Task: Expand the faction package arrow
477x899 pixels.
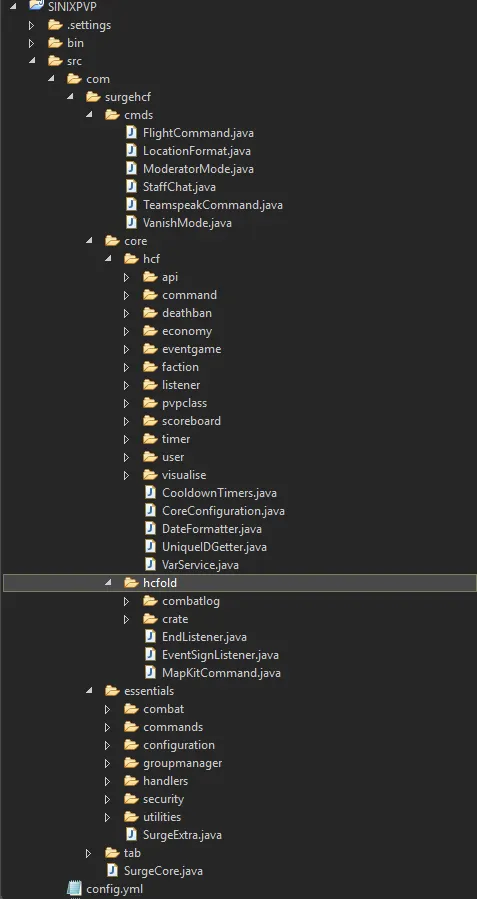Action: (127, 367)
